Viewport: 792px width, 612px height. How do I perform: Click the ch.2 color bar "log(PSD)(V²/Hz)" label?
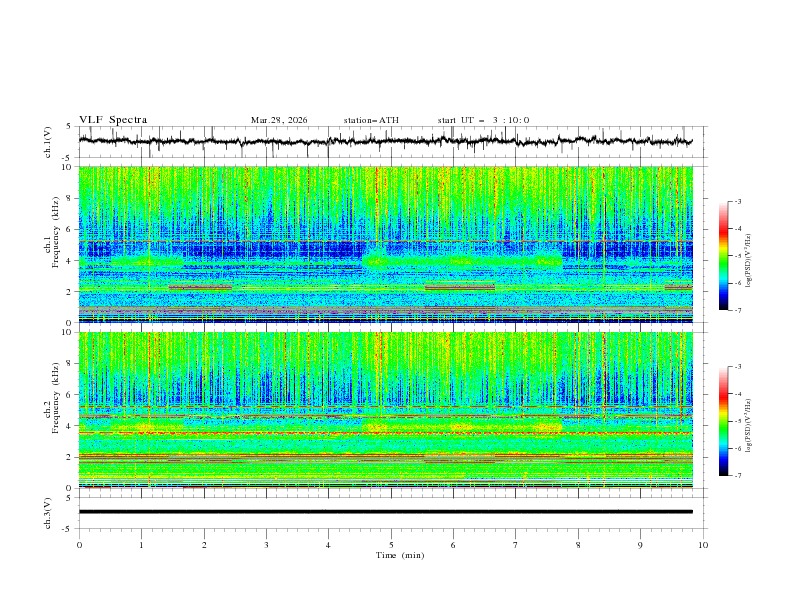click(x=749, y=425)
